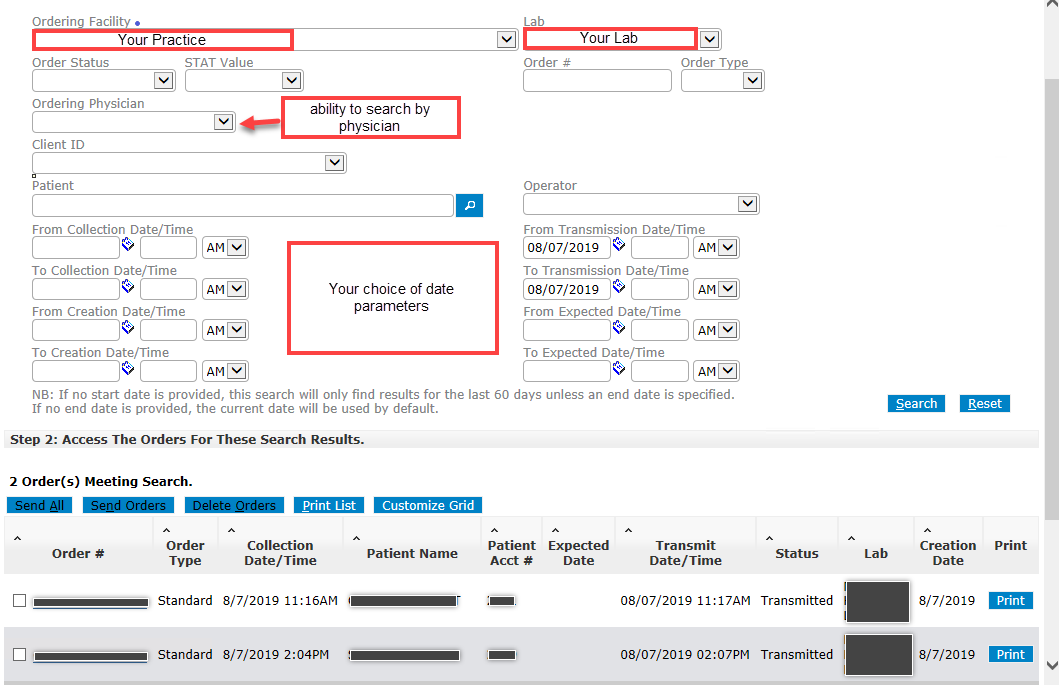Click Delete Orders button
Image resolution: width=1059 pixels, height=685 pixels.
(234, 505)
